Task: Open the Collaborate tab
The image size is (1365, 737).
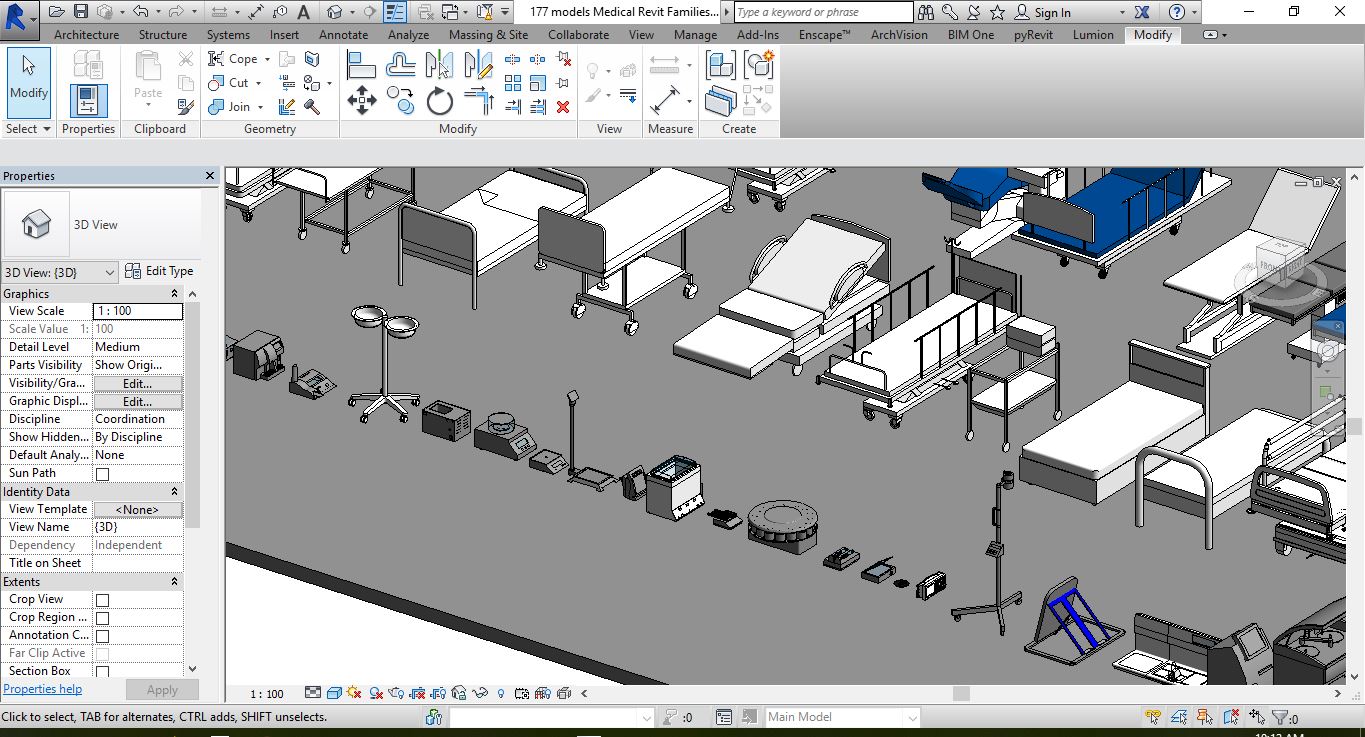Action: [x=578, y=34]
